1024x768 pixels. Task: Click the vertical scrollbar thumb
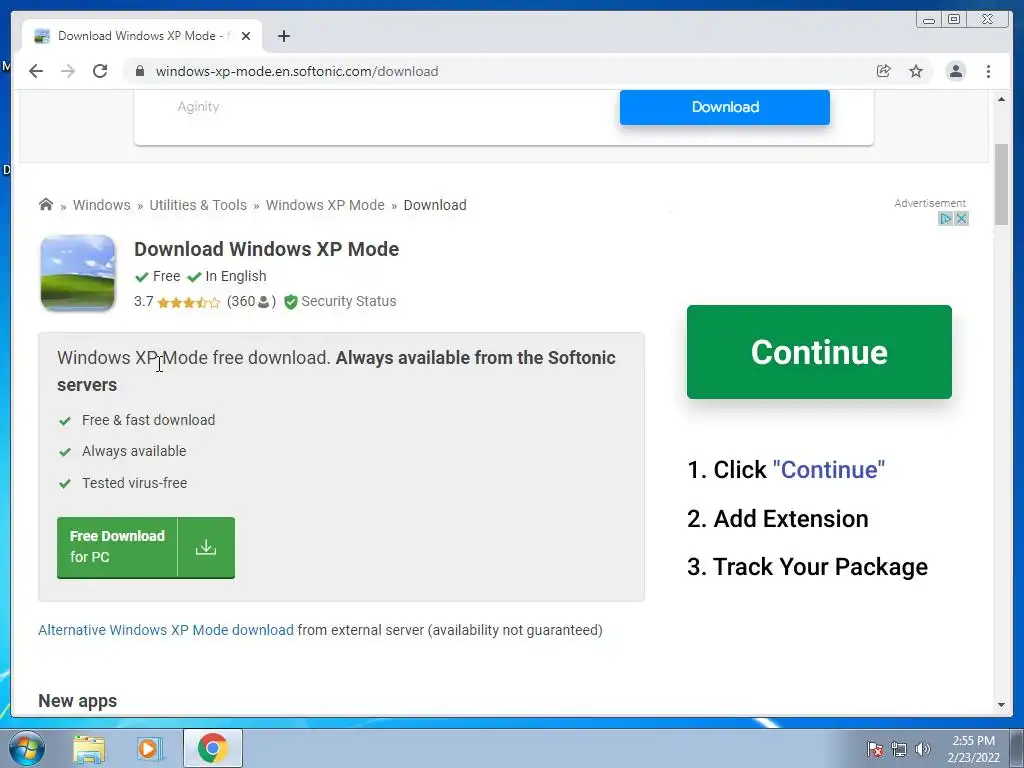(x=1001, y=184)
